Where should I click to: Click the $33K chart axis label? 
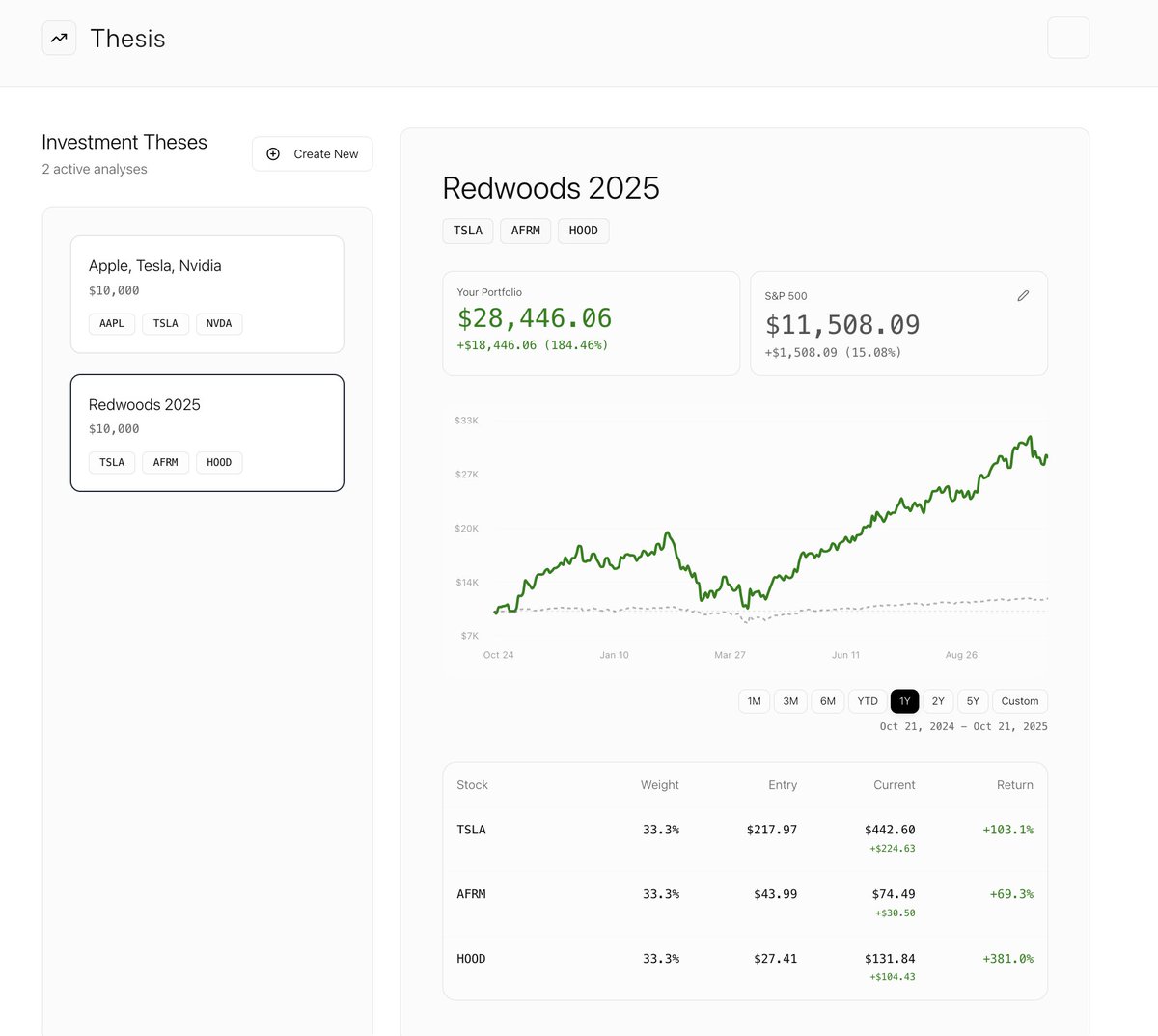click(466, 421)
